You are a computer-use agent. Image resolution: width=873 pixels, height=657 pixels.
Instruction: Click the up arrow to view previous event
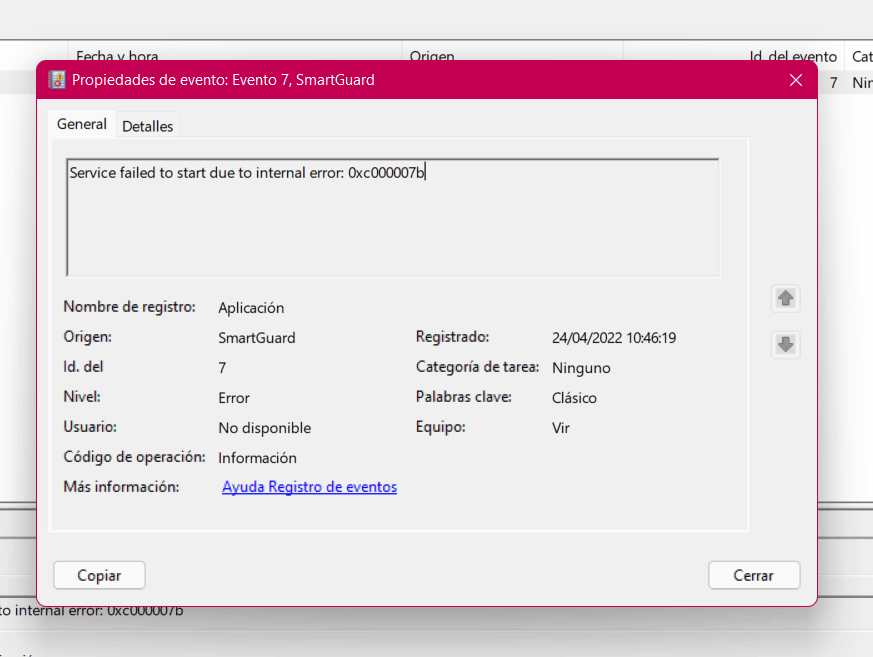[x=786, y=298]
